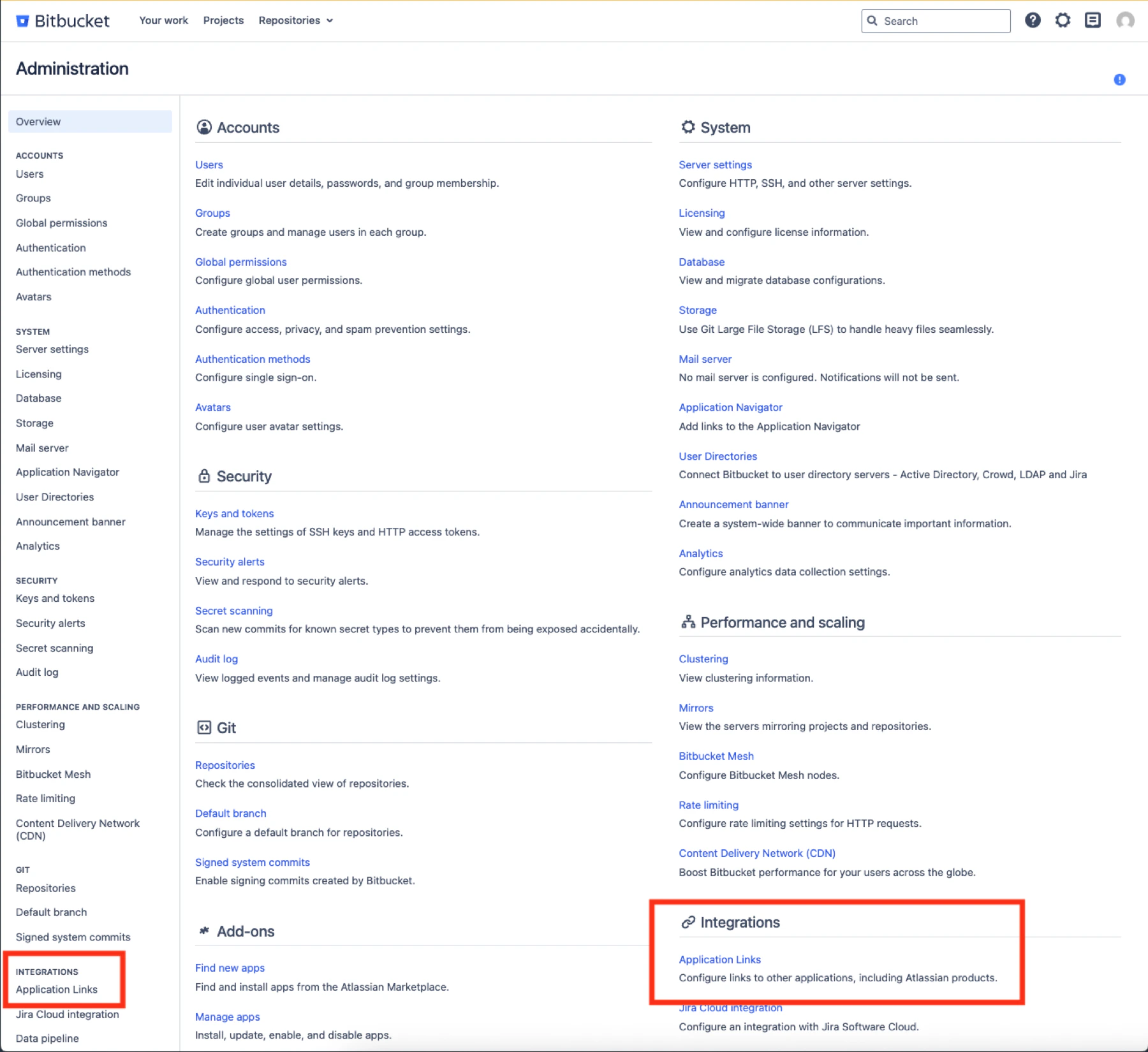Open the Users link under Accounts
The image size is (1148, 1052).
[209, 164]
